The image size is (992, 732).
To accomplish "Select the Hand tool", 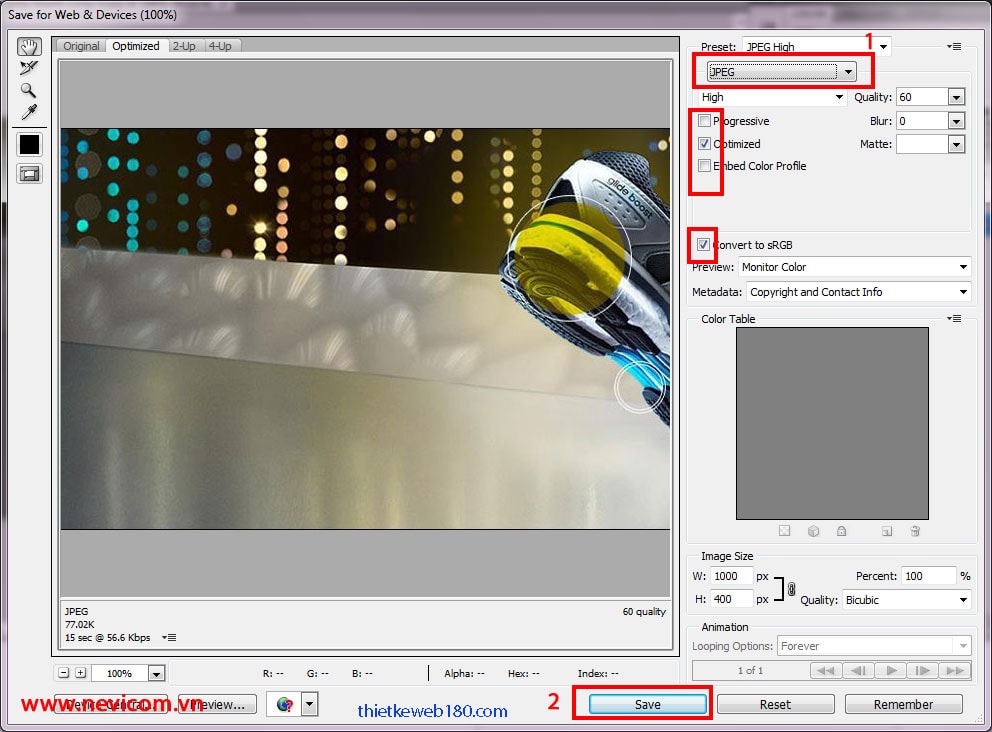I will coord(29,47).
